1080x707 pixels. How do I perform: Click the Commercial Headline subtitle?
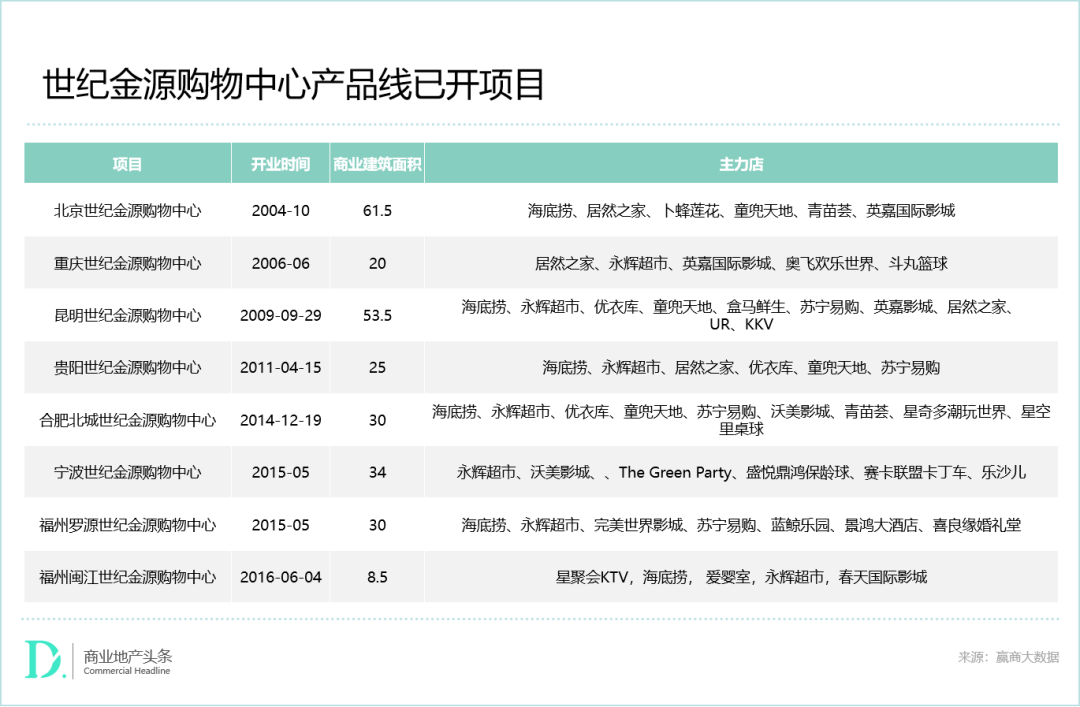[127, 671]
